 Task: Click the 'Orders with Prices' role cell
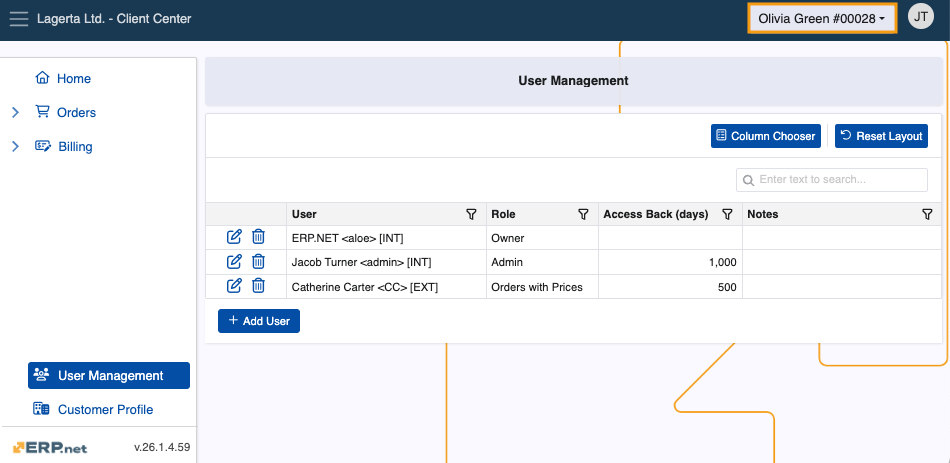[542, 287]
